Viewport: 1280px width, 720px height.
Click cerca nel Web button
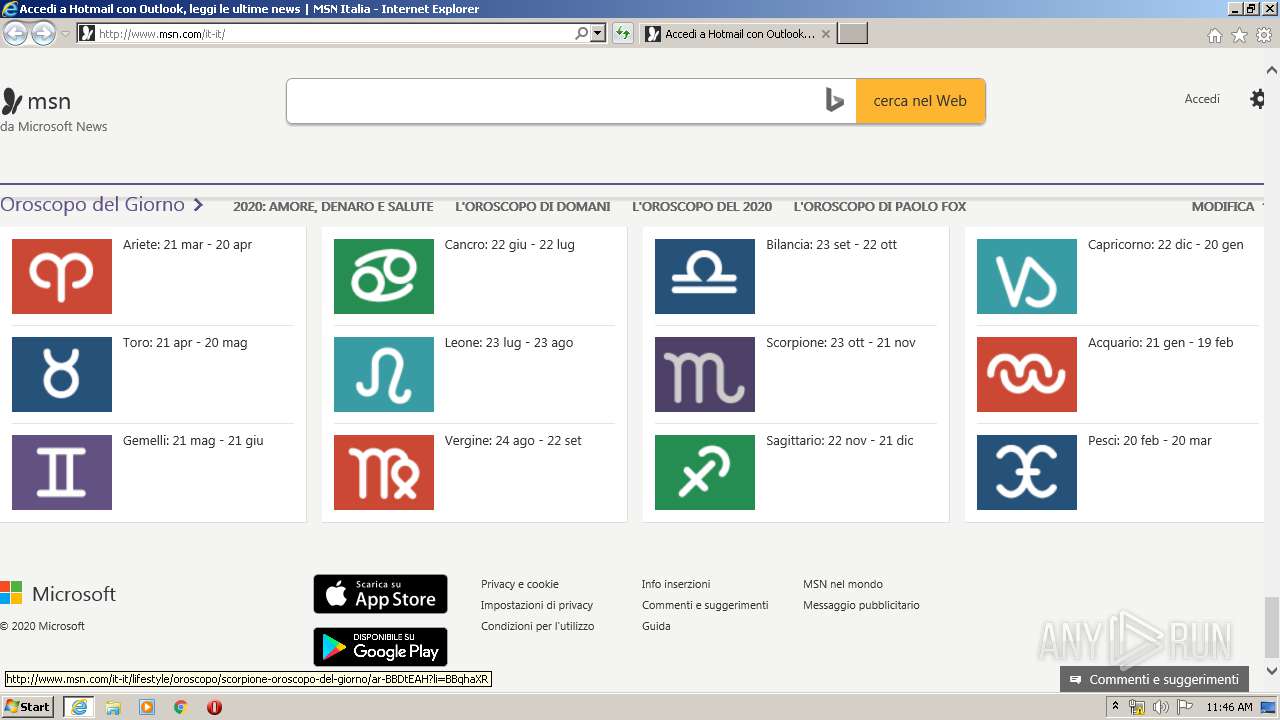click(920, 101)
